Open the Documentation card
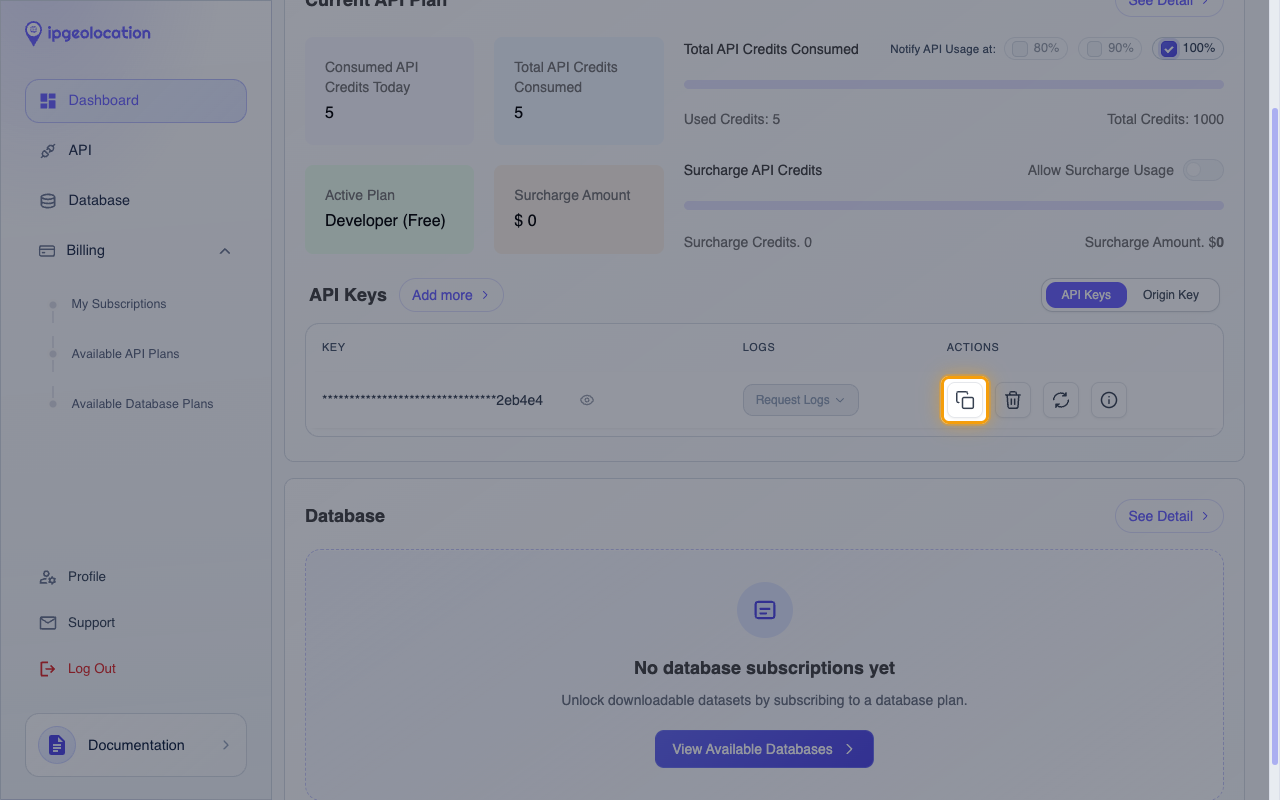This screenshot has height=800, width=1280. pos(136,745)
